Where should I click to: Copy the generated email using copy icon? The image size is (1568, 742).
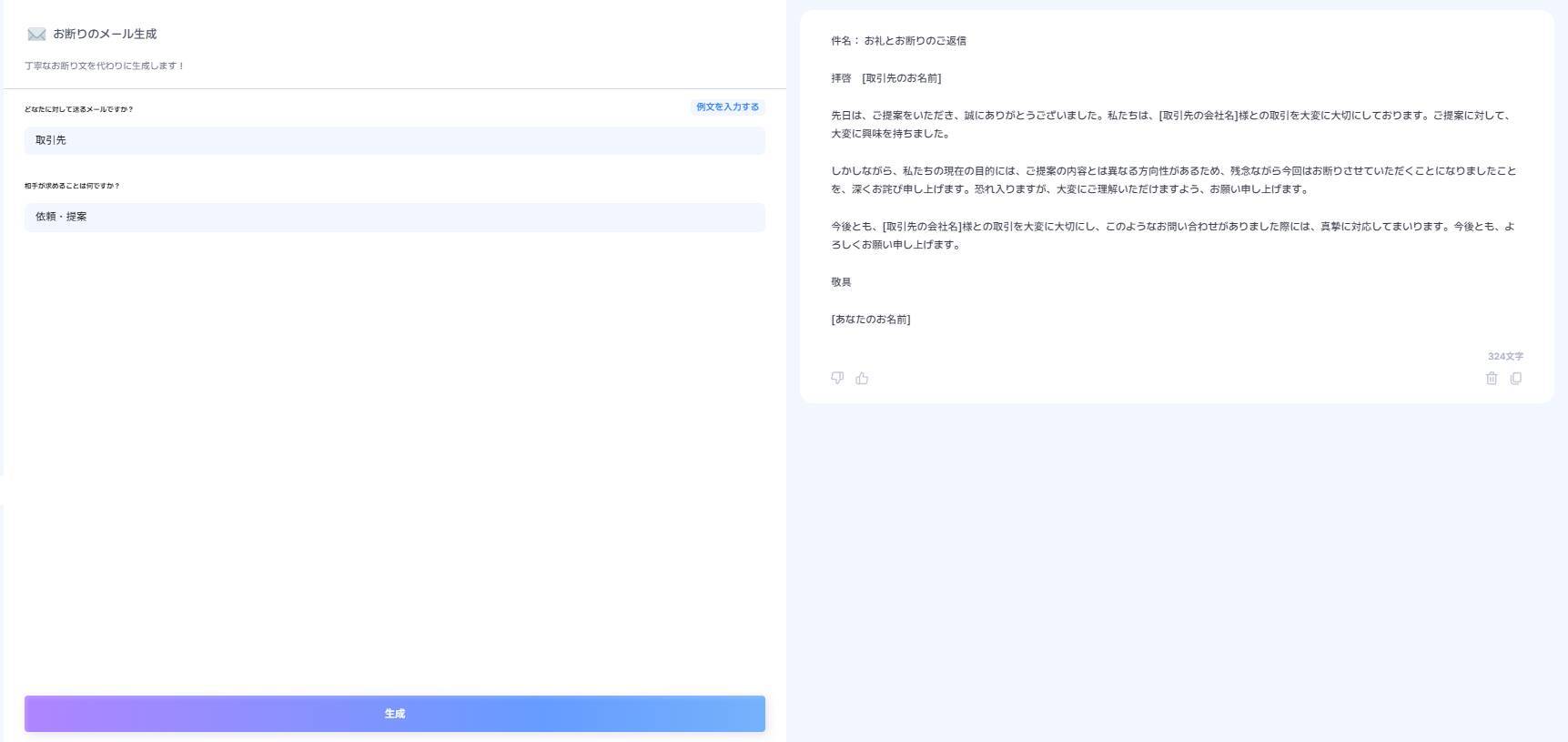click(1516, 378)
